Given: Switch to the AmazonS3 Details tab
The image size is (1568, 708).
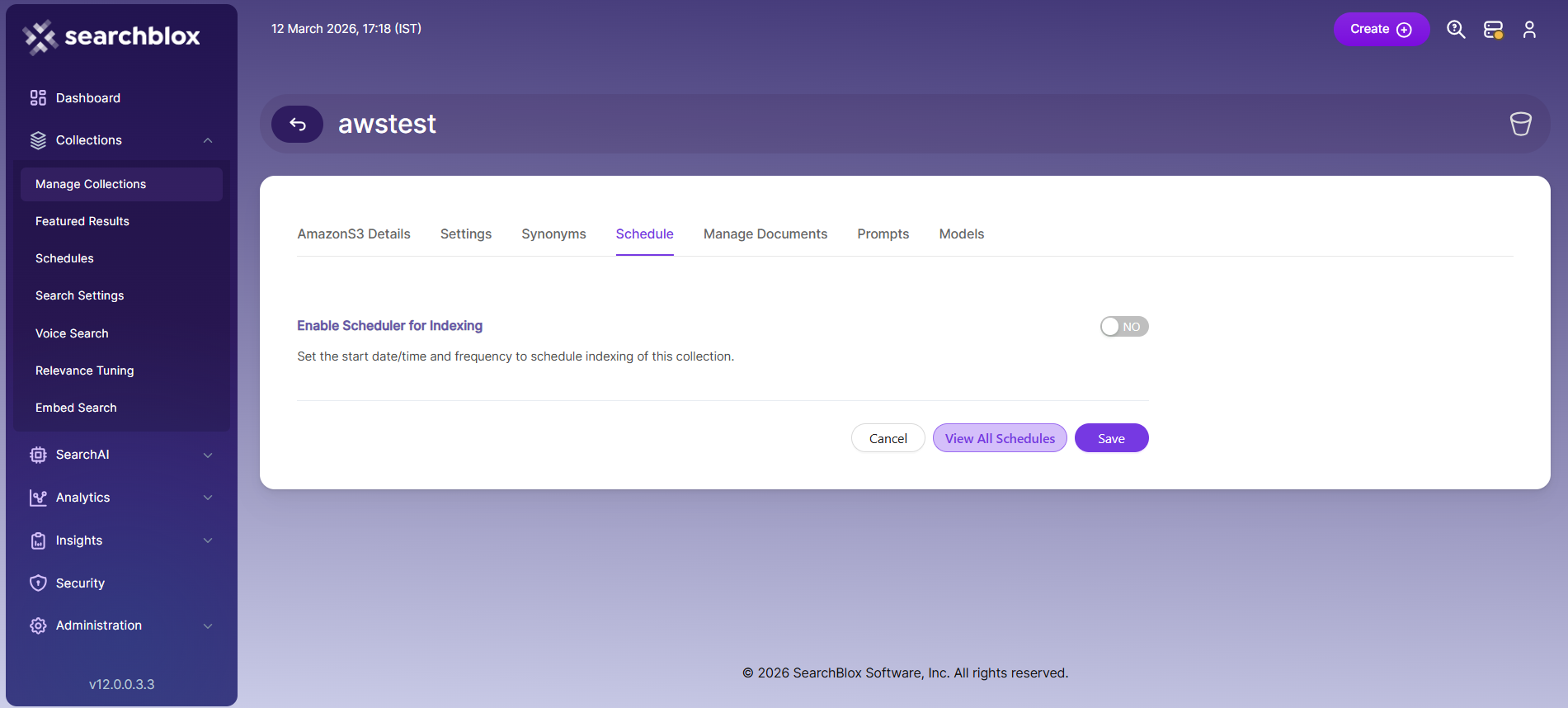Looking at the screenshot, I should coord(354,234).
